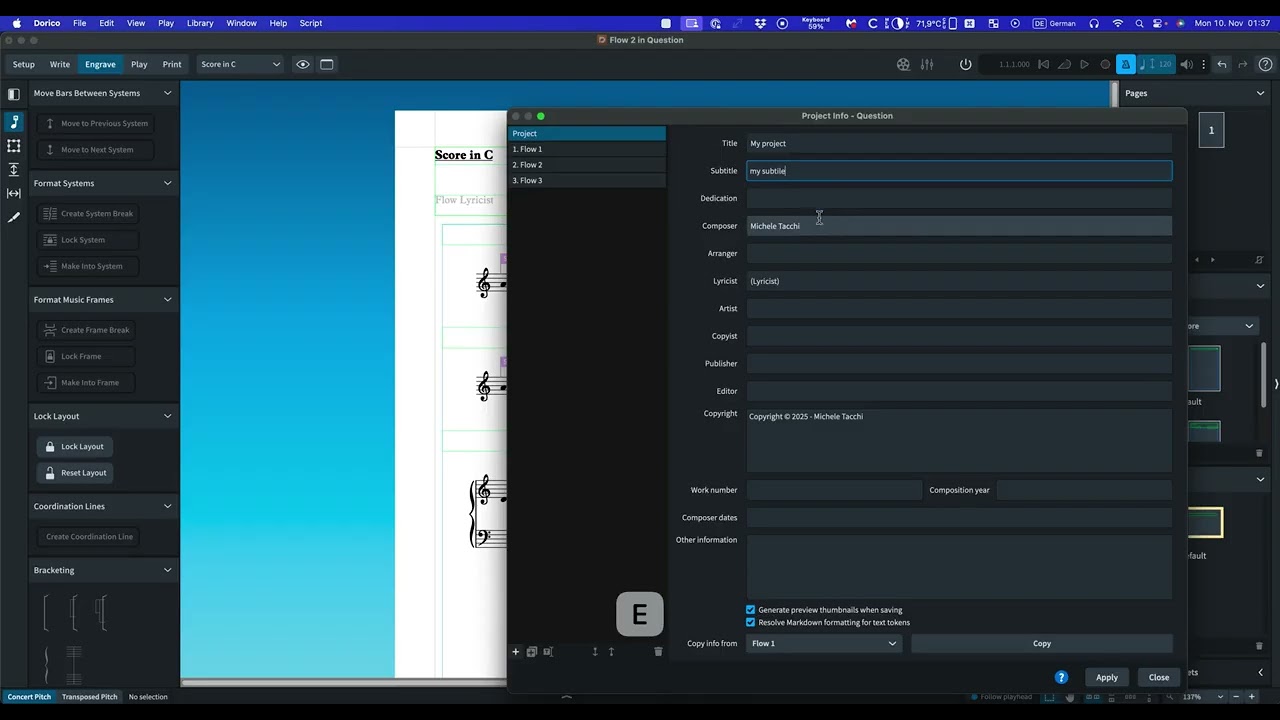Open the Library menu

point(200,23)
